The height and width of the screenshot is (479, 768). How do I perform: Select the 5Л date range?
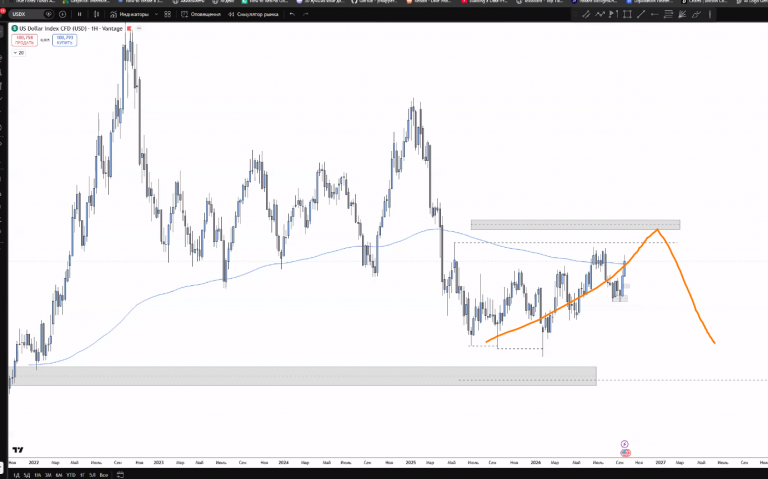point(92,475)
